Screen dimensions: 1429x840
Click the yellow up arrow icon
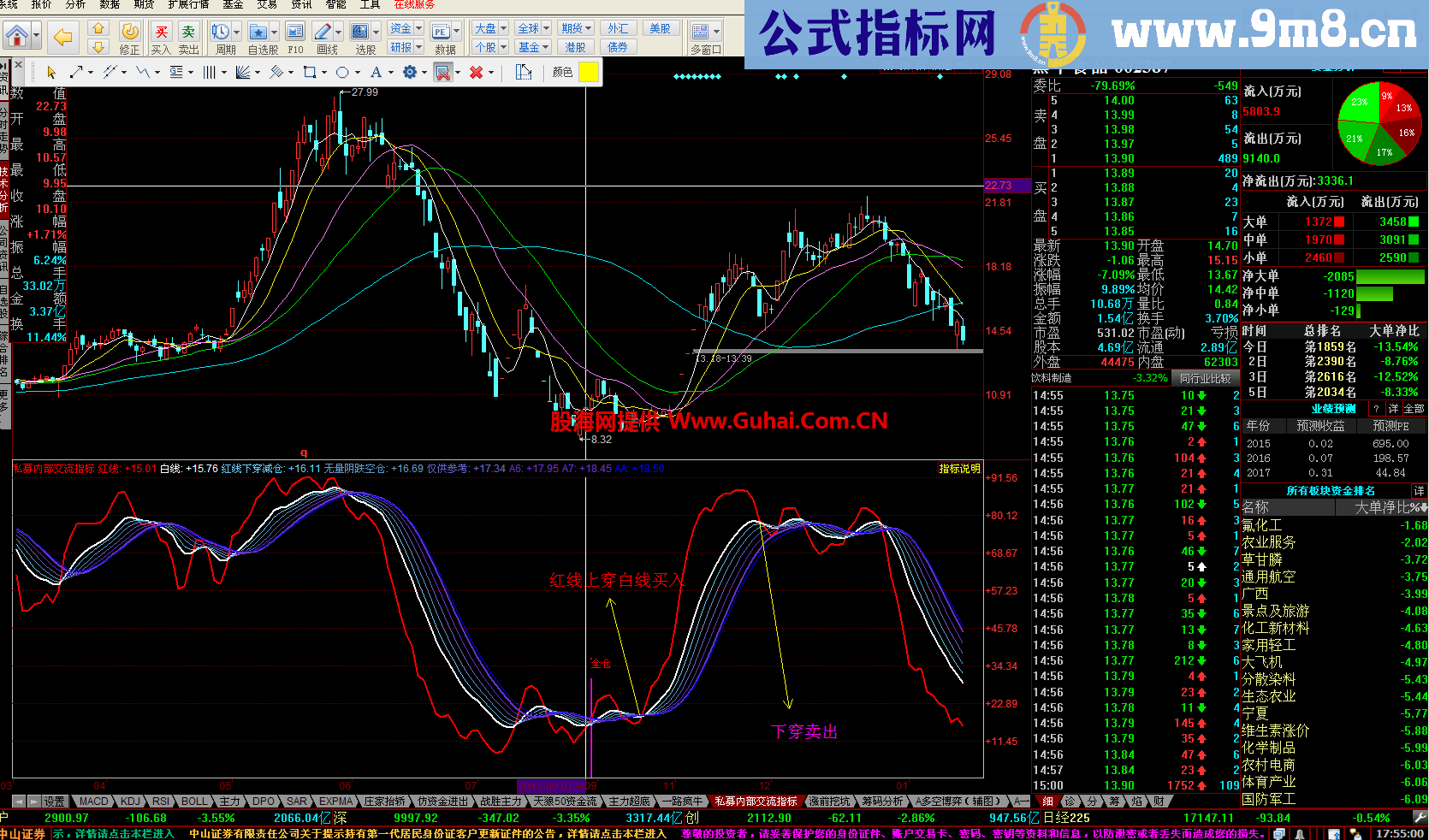(x=98, y=29)
